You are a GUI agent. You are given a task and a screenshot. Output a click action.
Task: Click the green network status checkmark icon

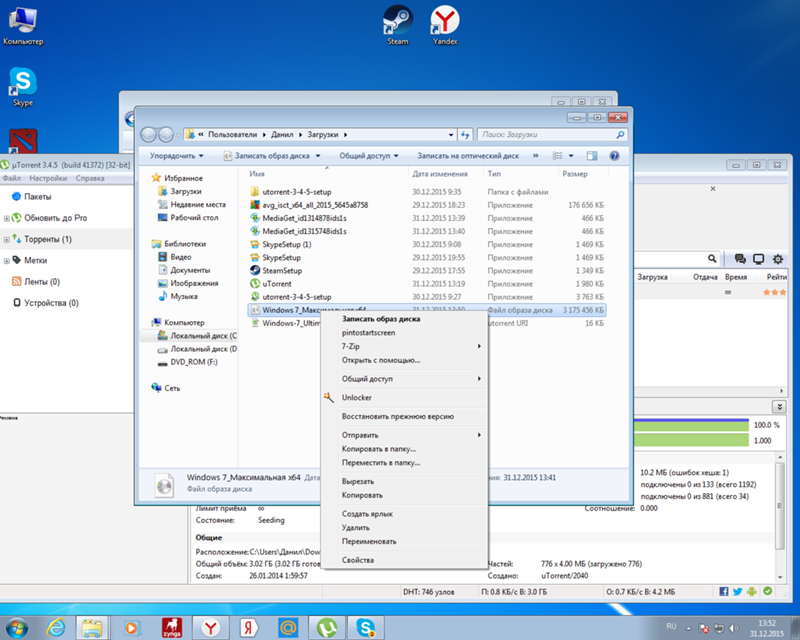coord(767,591)
